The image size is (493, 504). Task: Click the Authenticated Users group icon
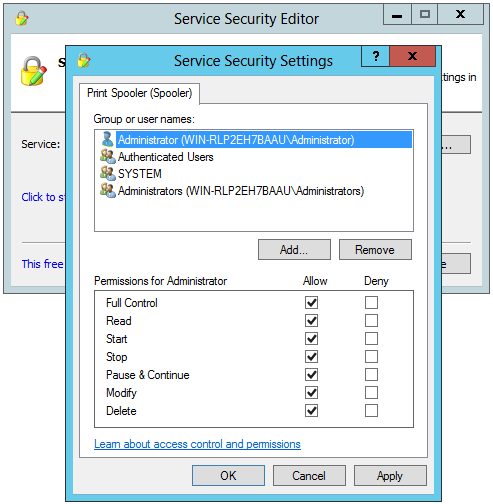coord(108,156)
